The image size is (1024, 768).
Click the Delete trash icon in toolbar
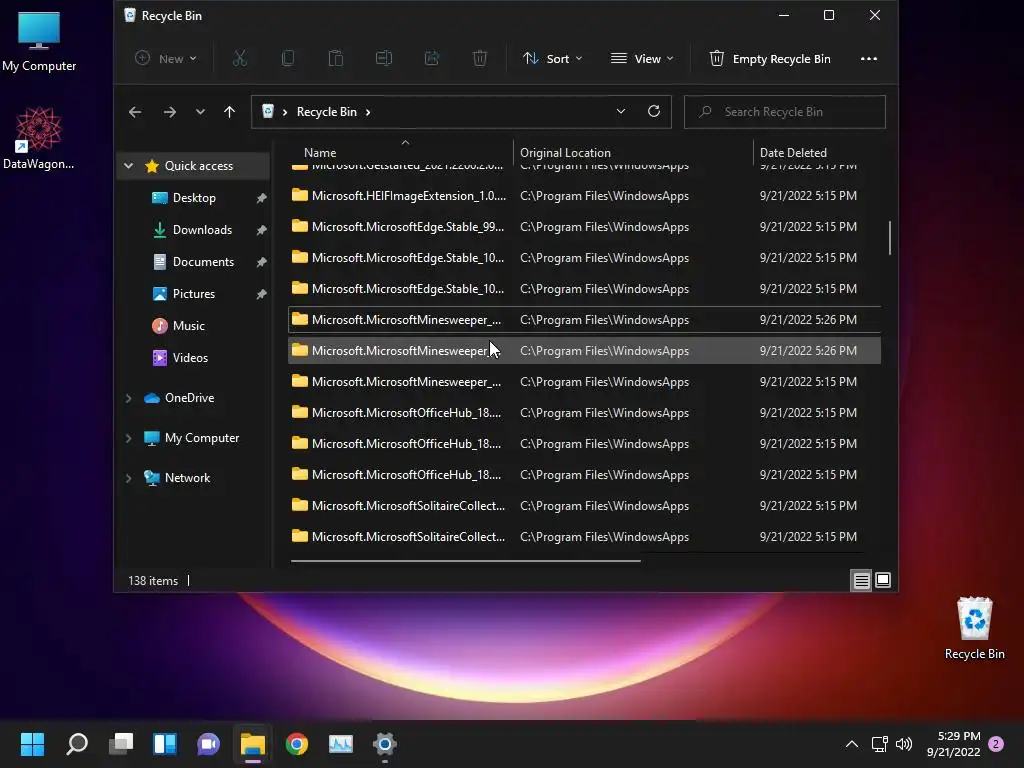coord(480,59)
